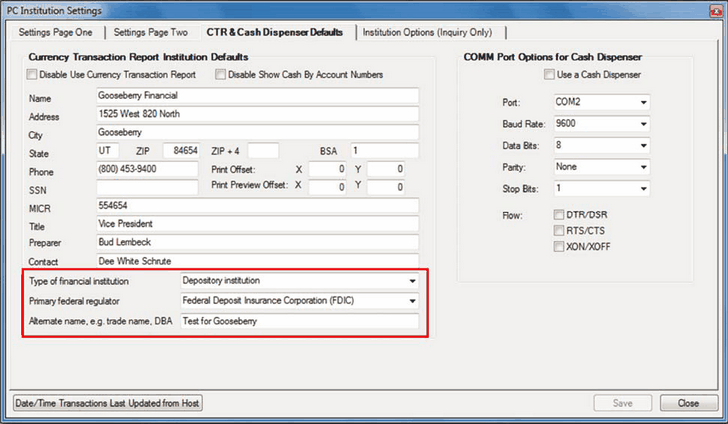
Task: Tick the XON/XOFF flow checkbox
Action: [559, 247]
